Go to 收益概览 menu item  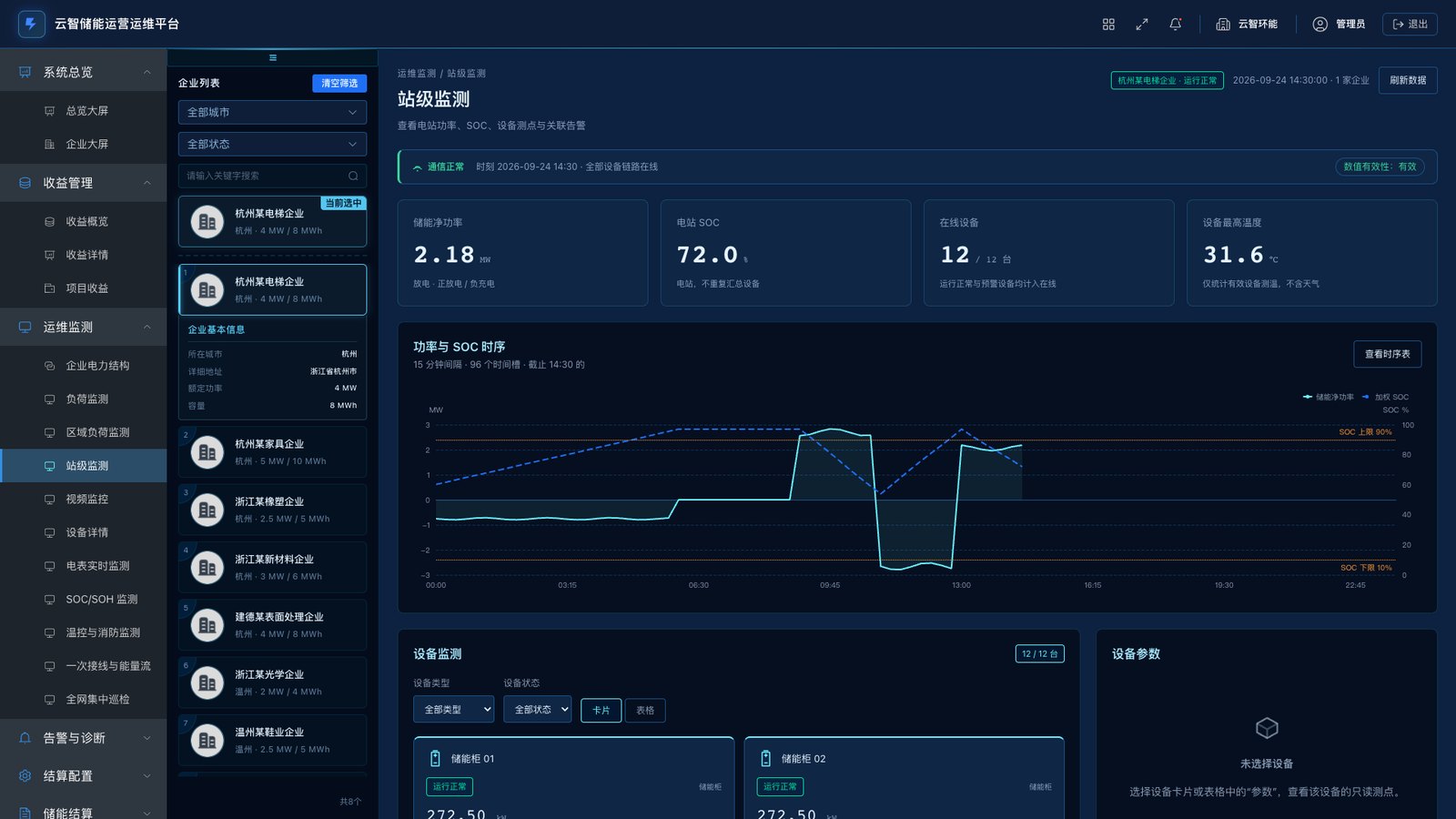[83, 221]
